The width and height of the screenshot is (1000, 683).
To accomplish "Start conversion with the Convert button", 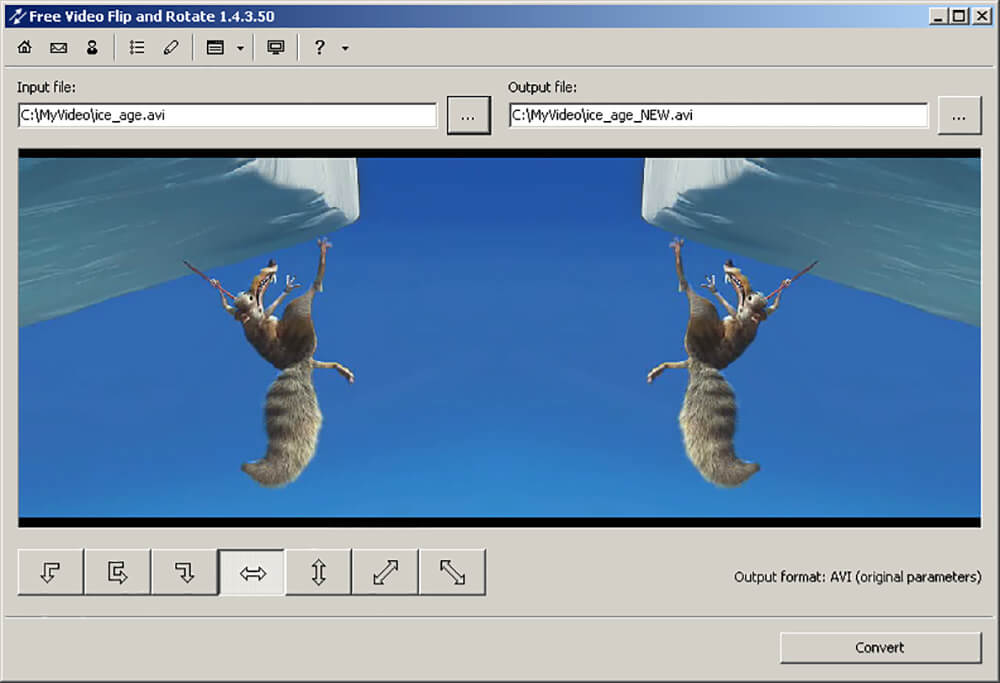I will [x=880, y=647].
